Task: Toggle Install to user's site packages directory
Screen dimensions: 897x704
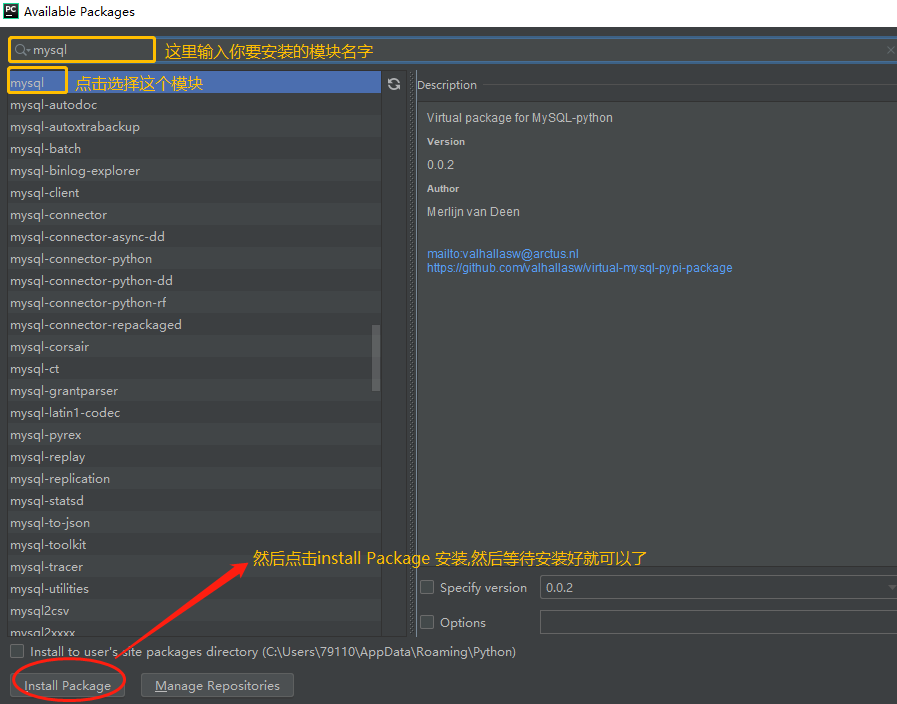Action: click(x=17, y=651)
